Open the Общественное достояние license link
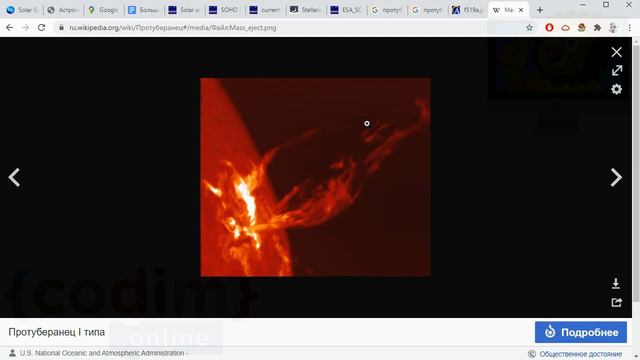This screenshot has height=360, width=640. pos(580,354)
